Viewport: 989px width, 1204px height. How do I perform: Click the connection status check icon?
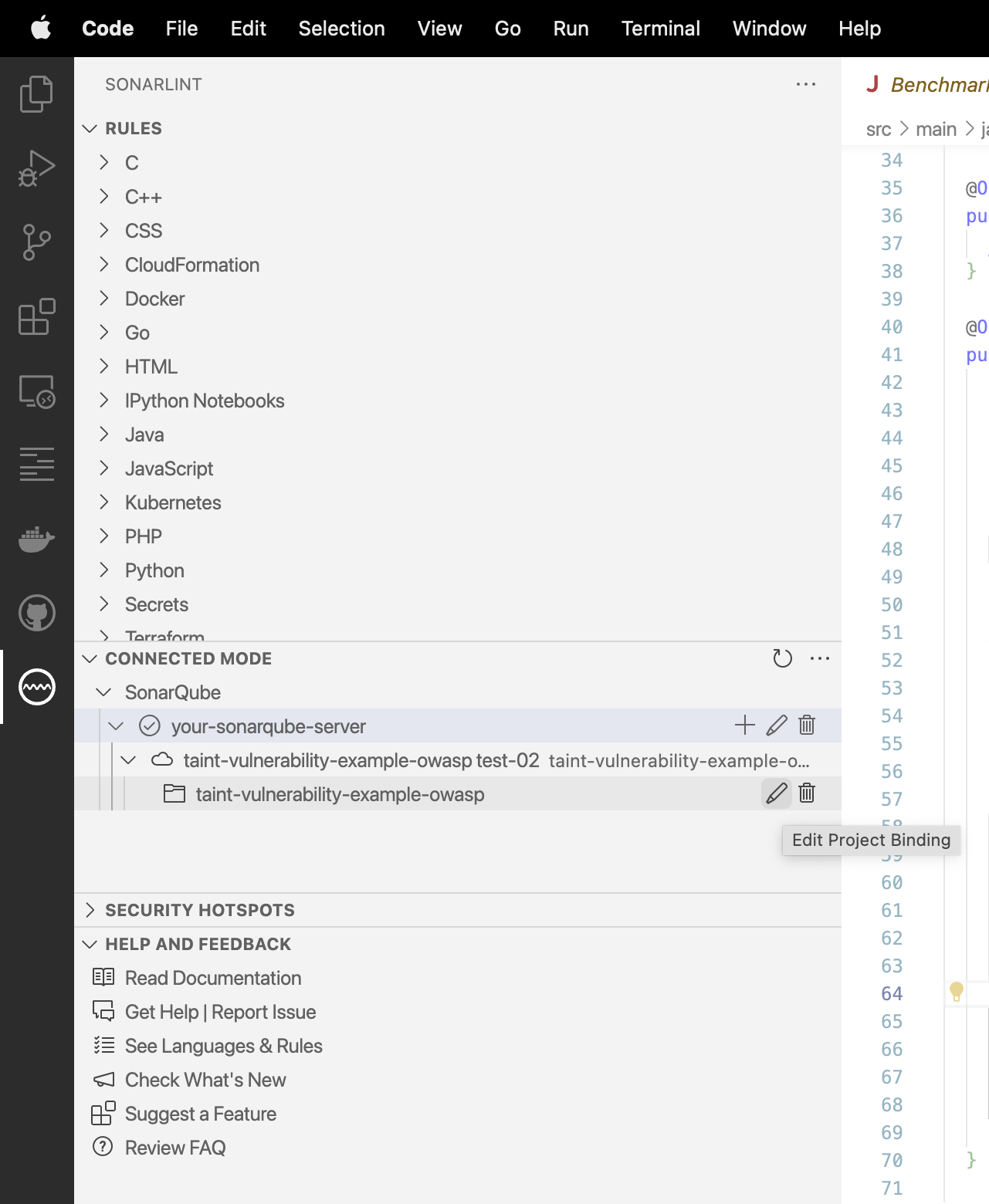pyautogui.click(x=150, y=726)
